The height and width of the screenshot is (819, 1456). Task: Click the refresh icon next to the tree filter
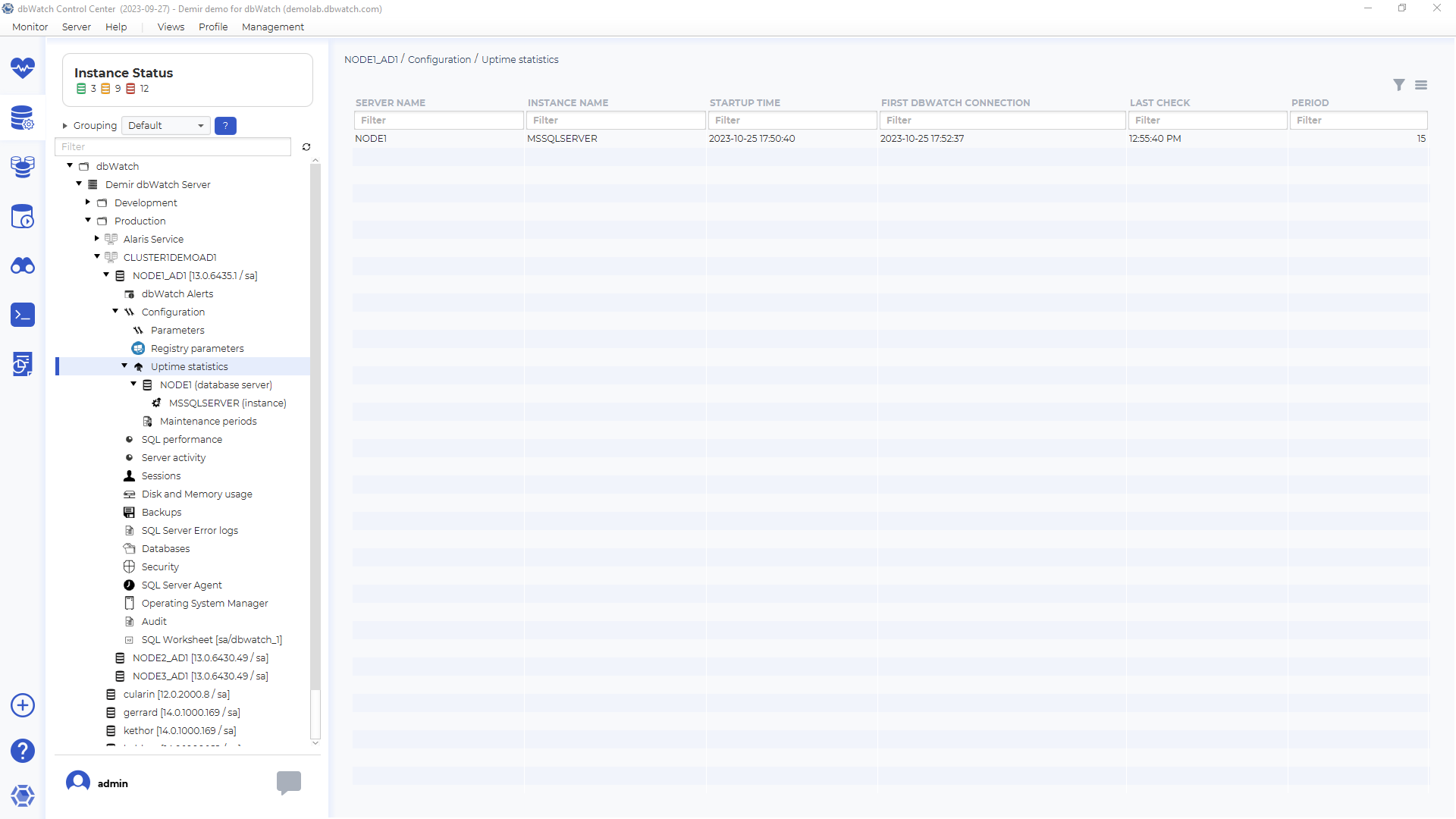[306, 147]
